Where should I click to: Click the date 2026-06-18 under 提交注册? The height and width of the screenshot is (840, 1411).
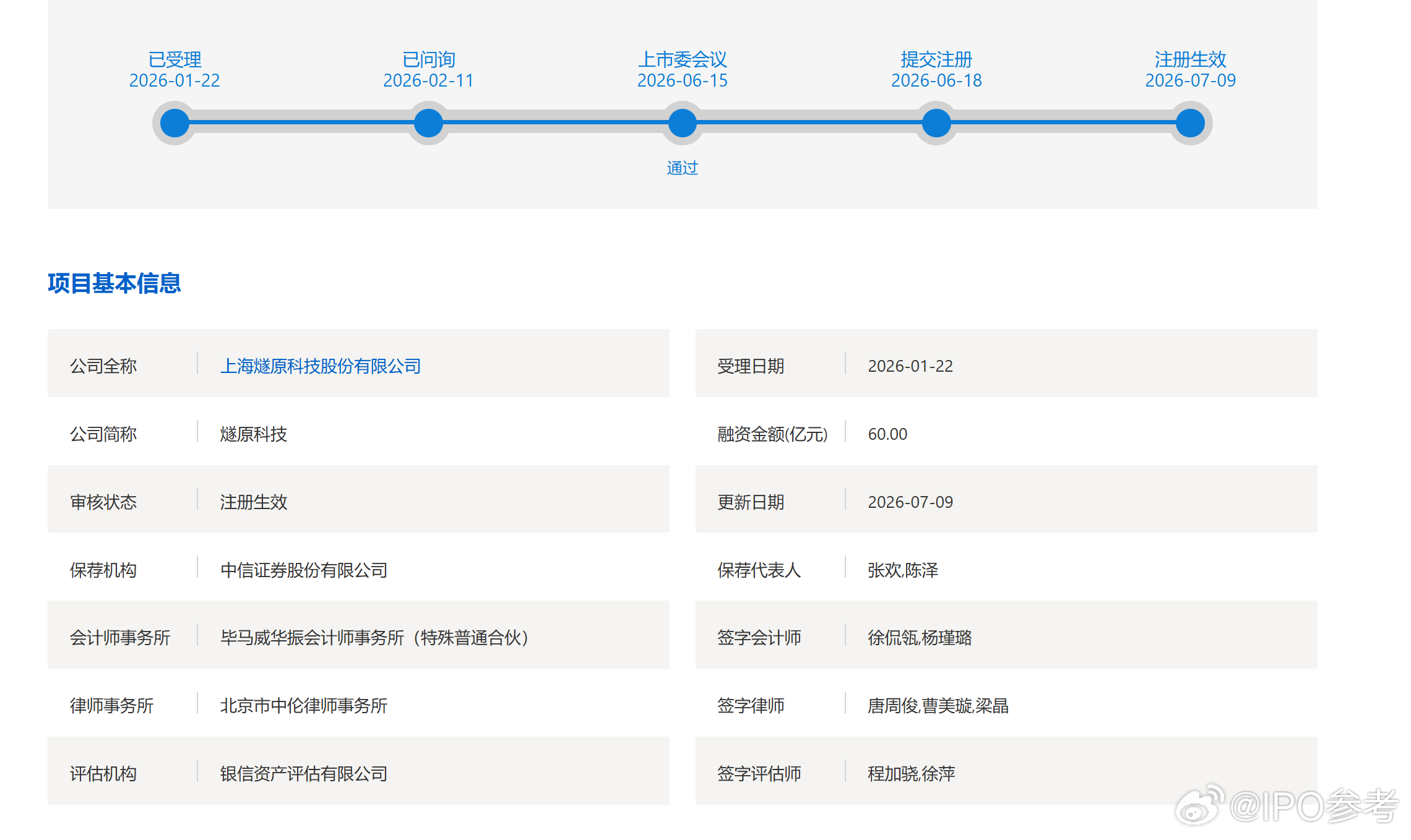tap(936, 80)
